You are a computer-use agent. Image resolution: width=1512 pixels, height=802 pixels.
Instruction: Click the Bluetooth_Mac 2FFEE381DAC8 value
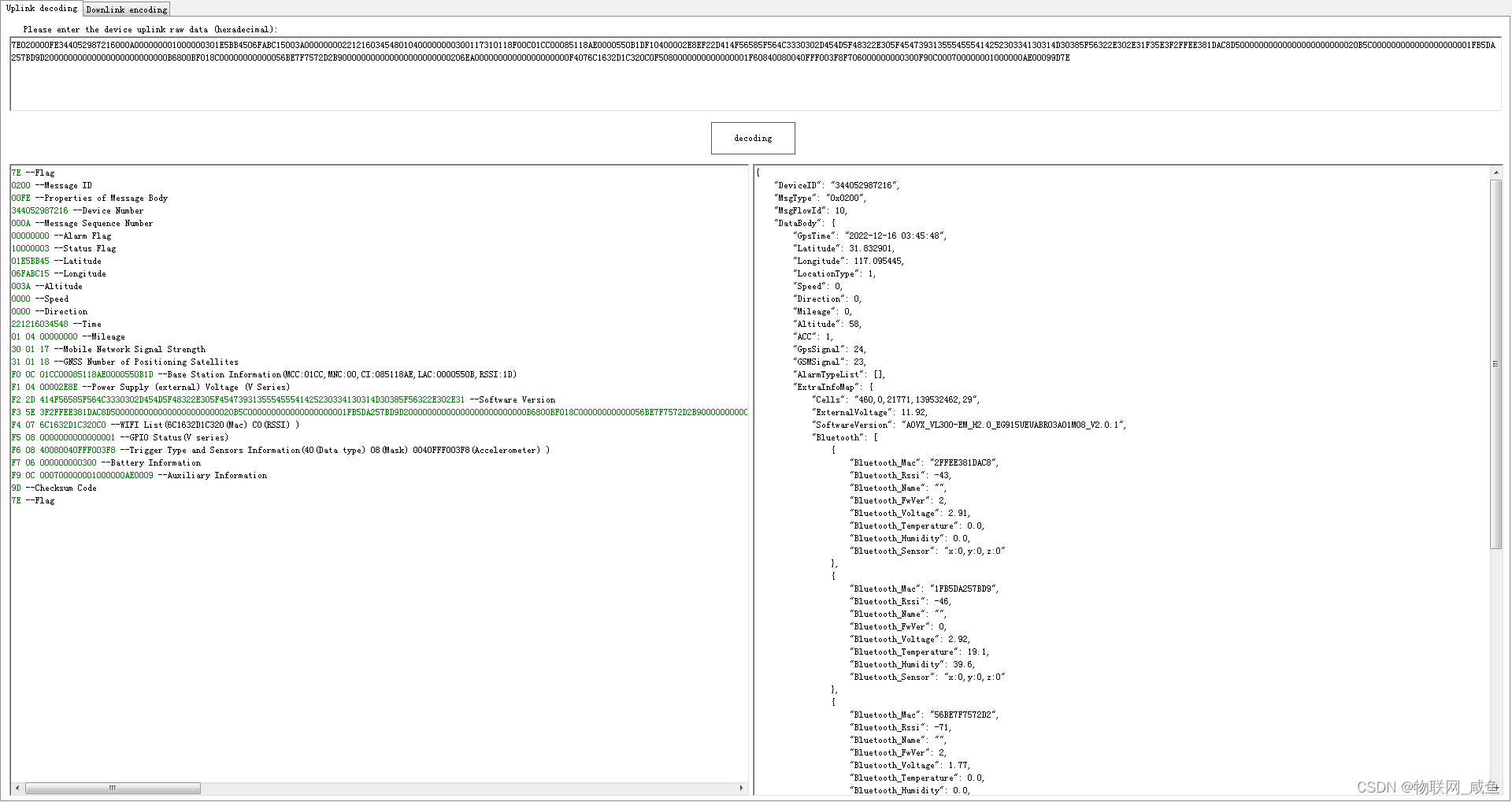[x=965, y=462]
